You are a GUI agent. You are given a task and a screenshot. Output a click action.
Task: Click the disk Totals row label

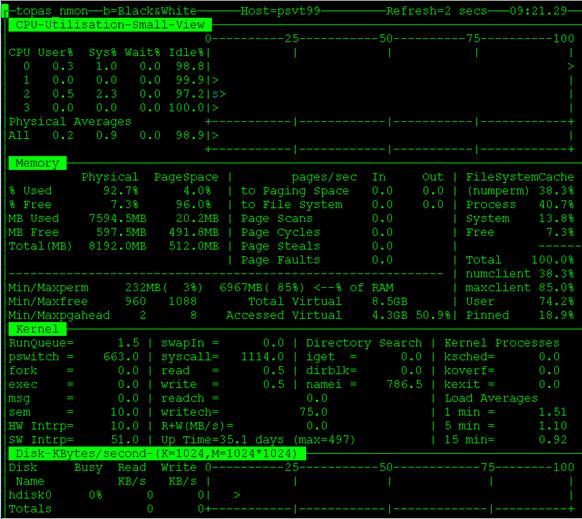[x=30, y=509]
